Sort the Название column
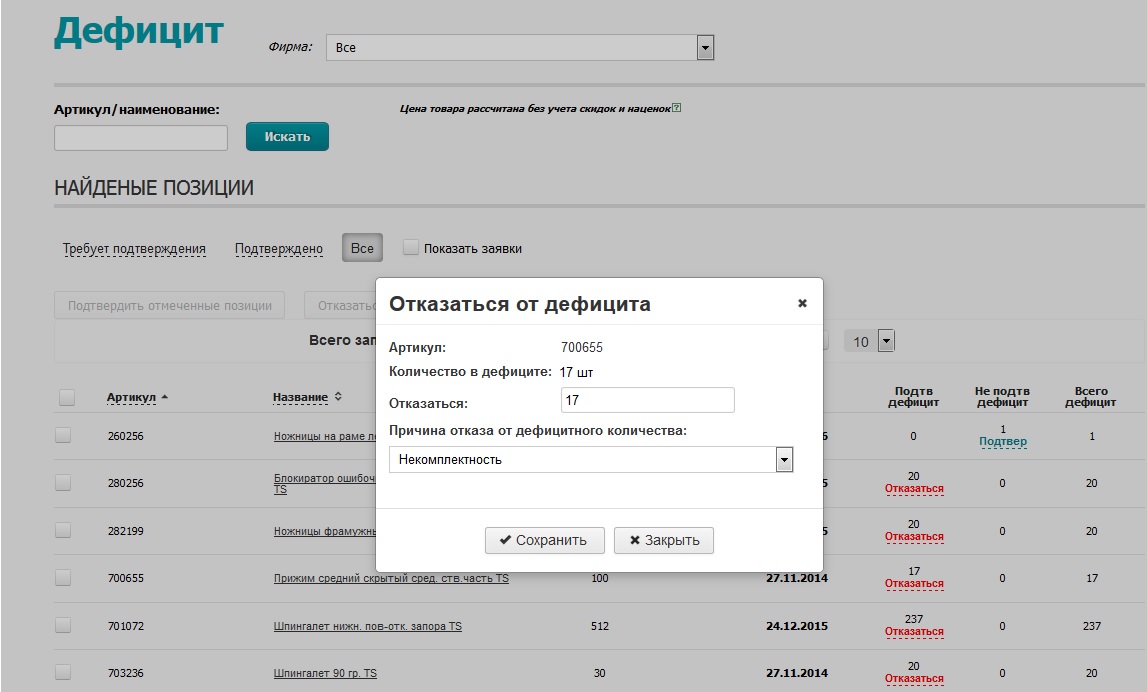The image size is (1147, 692). click(338, 398)
